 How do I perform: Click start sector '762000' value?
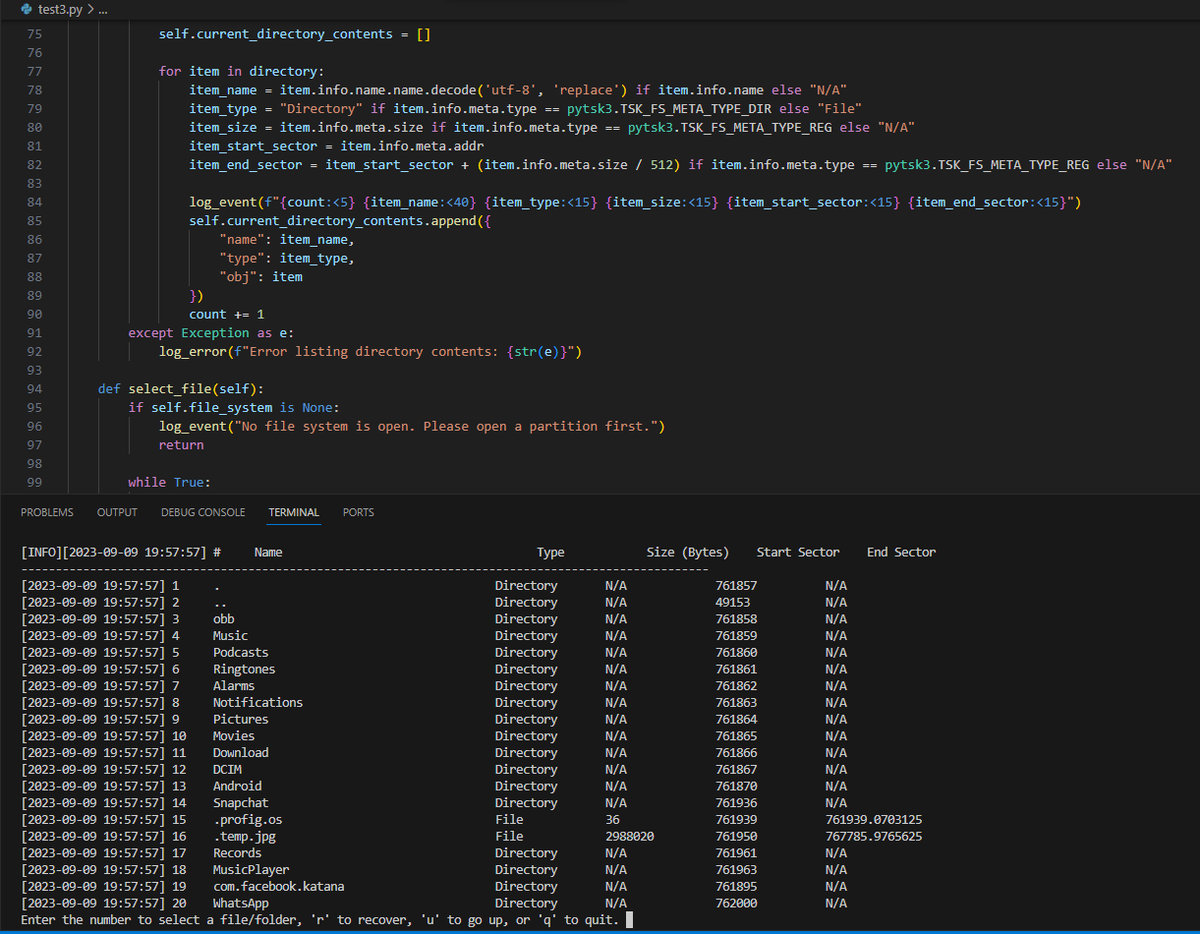[x=737, y=903]
